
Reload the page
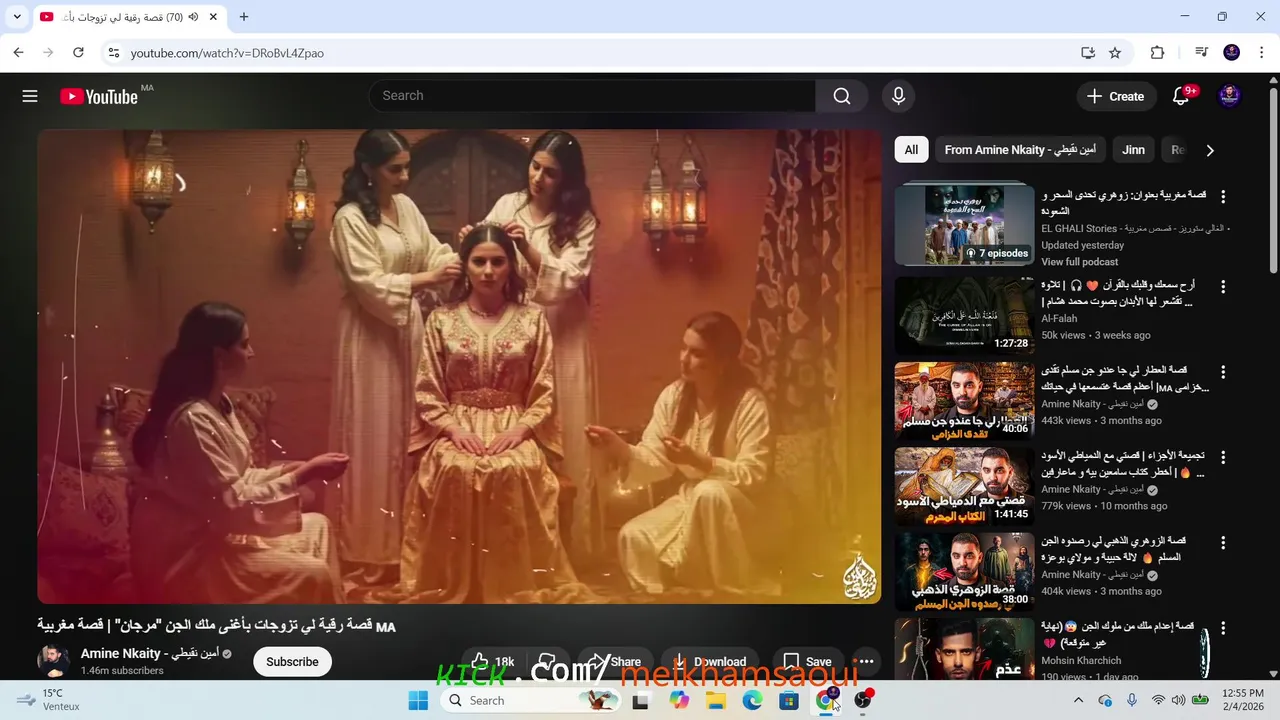(78, 53)
